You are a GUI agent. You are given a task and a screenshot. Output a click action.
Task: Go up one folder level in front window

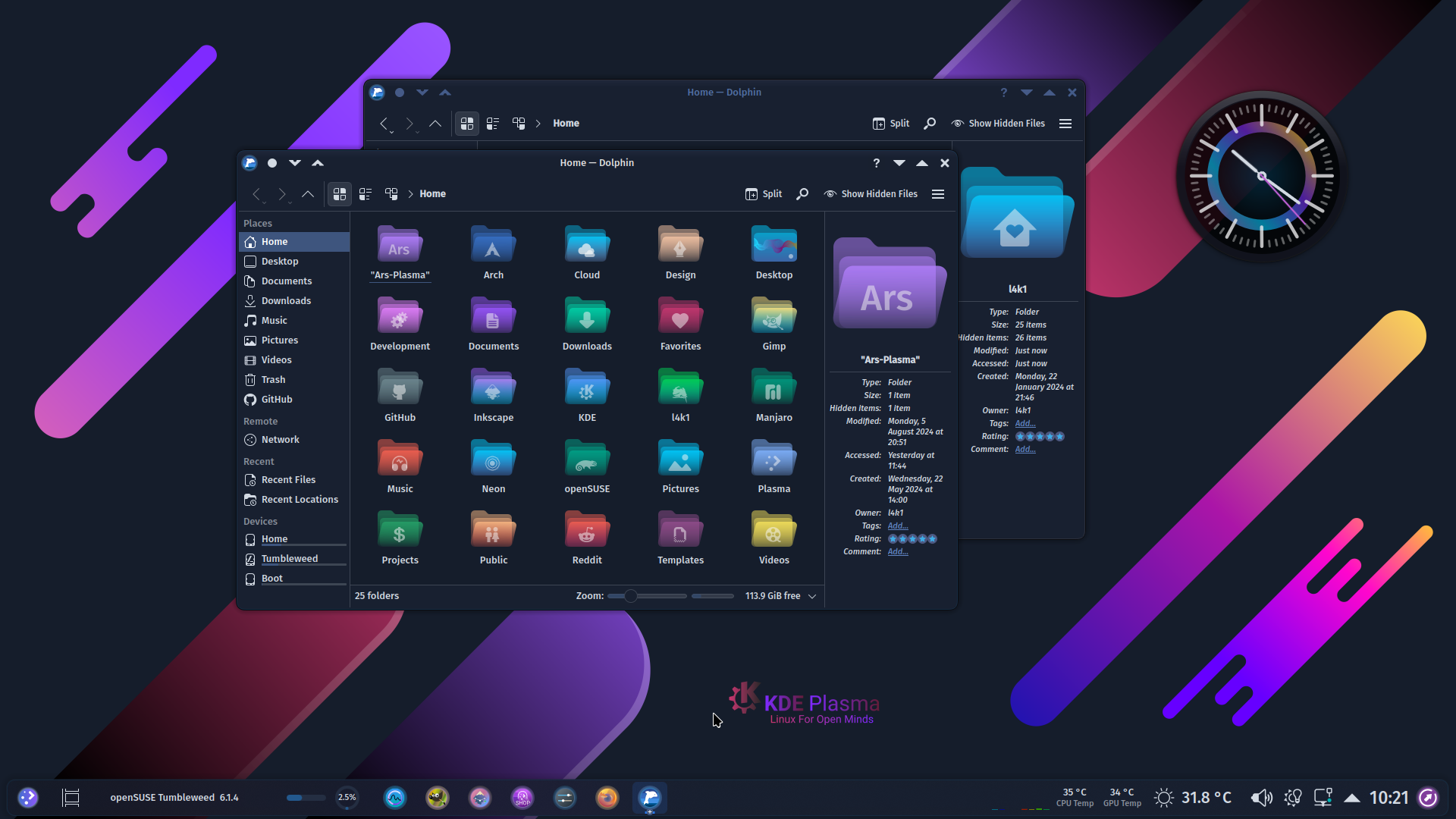(308, 194)
